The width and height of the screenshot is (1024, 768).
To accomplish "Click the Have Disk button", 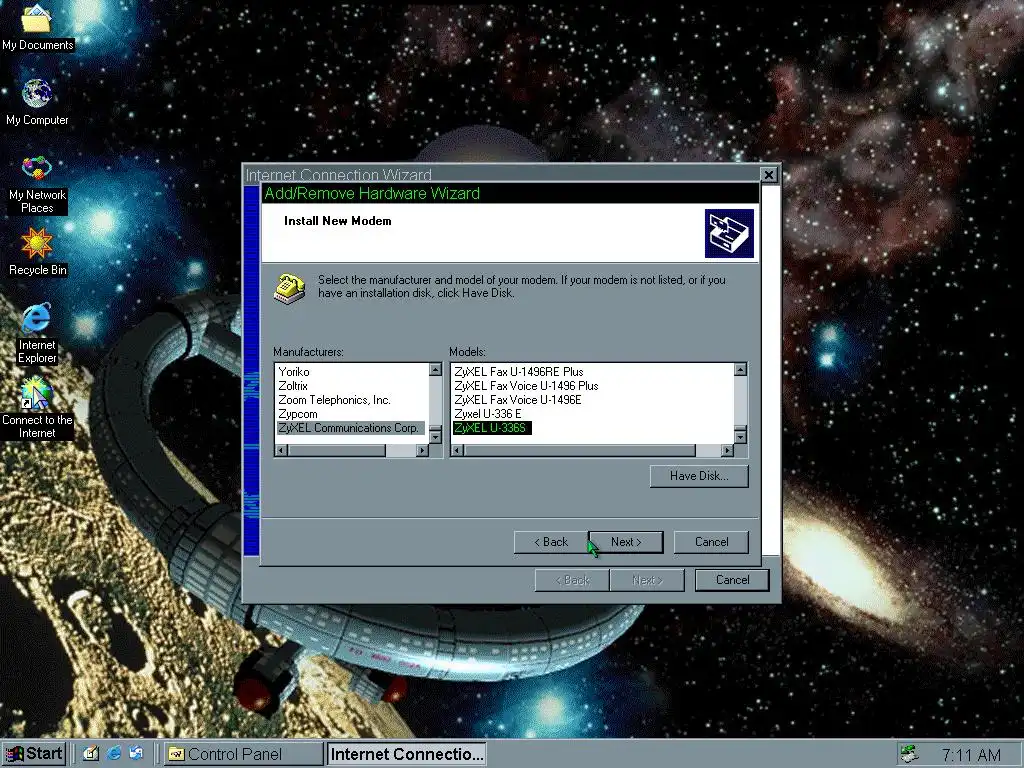I will [699, 476].
